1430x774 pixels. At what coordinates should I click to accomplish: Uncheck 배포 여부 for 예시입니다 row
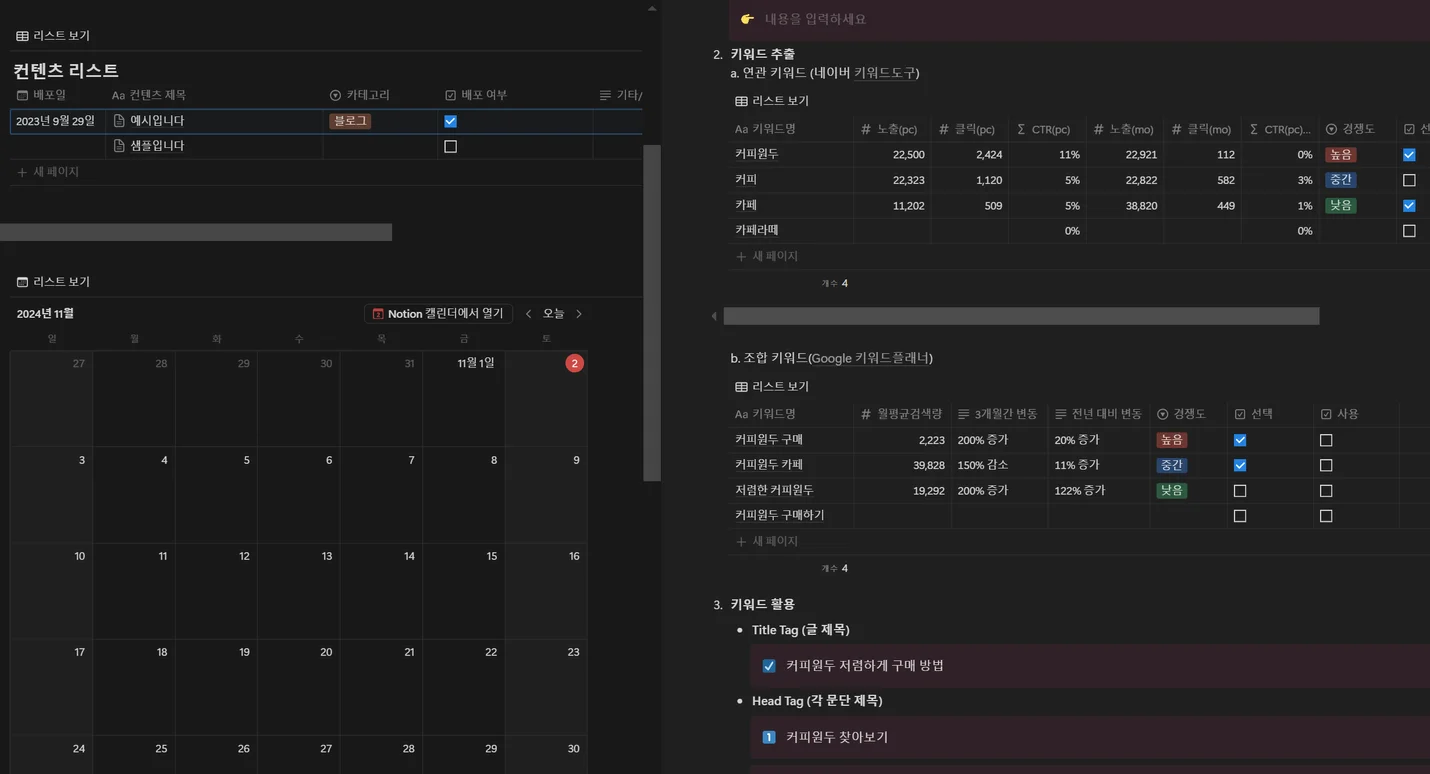click(450, 121)
